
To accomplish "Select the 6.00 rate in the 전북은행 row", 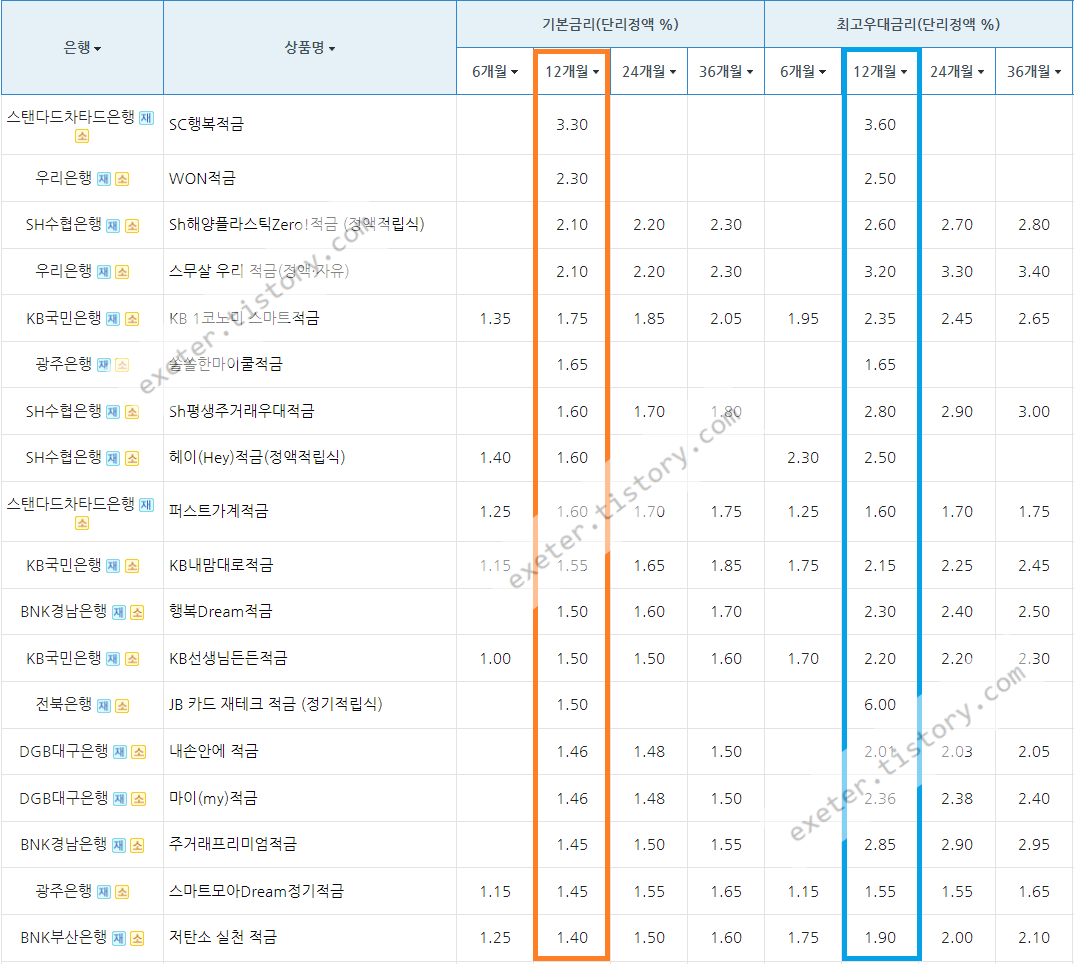I will 880,705.
